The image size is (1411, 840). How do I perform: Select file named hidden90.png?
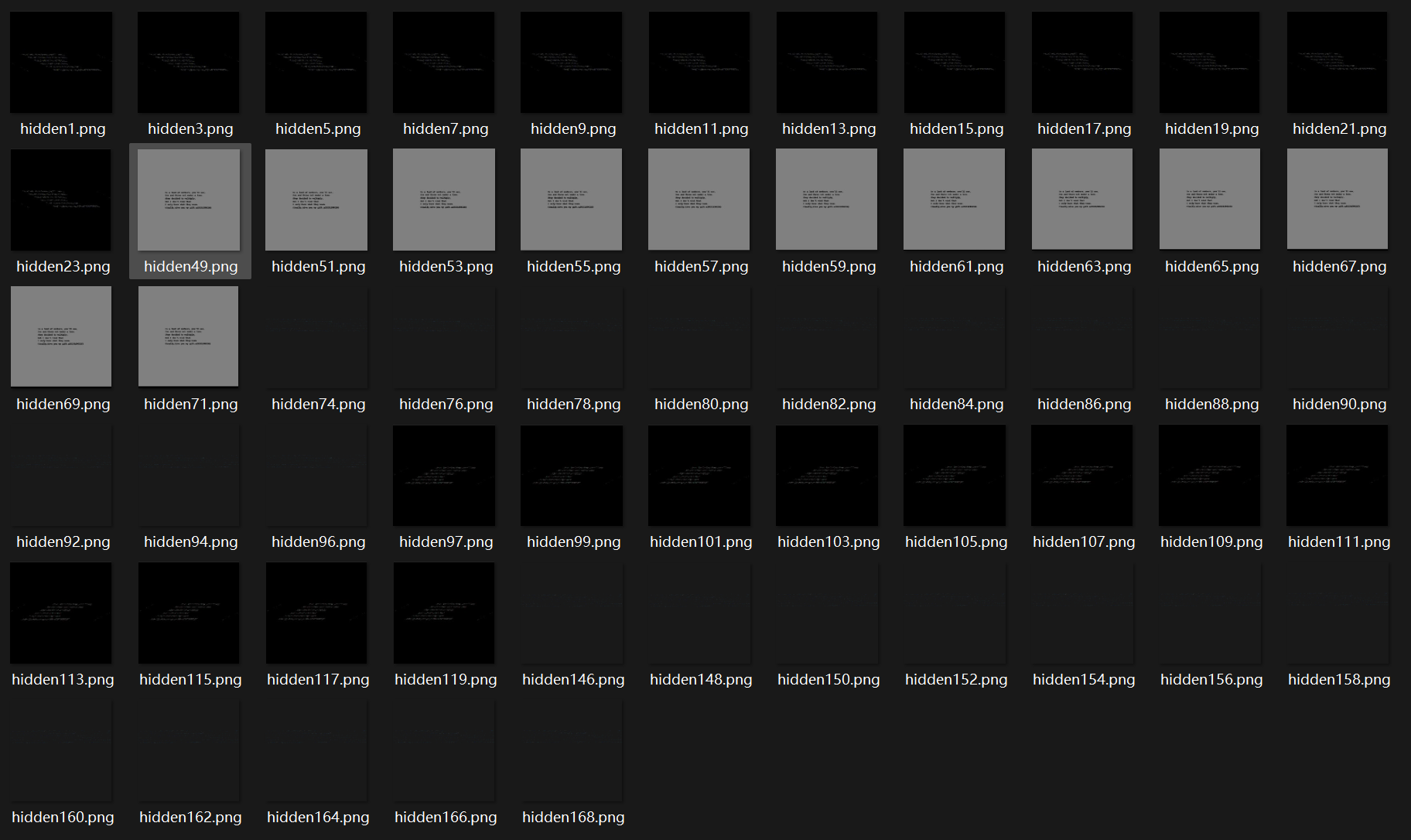click(x=1339, y=405)
